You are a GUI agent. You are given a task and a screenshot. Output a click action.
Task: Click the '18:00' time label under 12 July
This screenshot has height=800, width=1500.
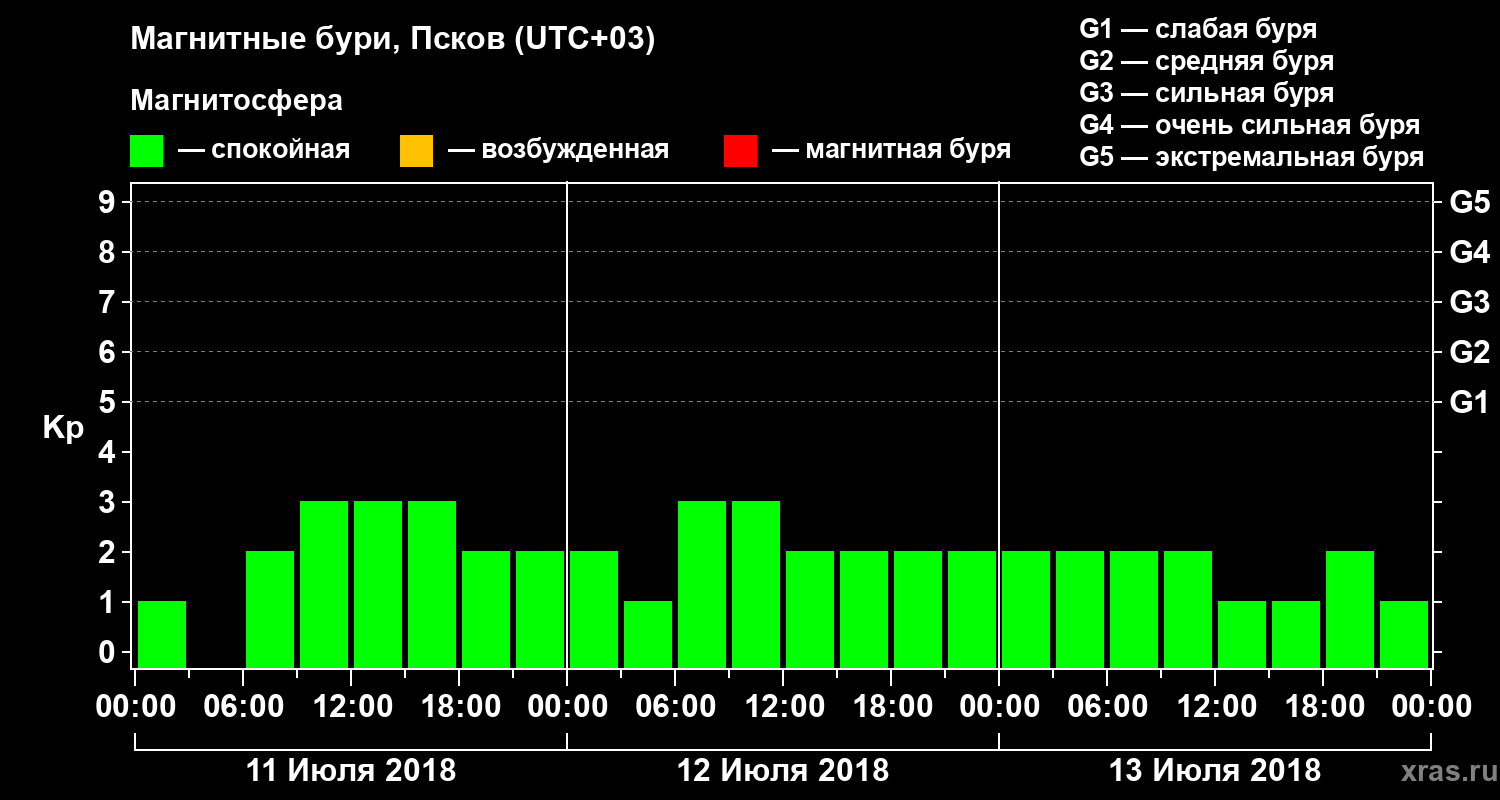point(892,706)
